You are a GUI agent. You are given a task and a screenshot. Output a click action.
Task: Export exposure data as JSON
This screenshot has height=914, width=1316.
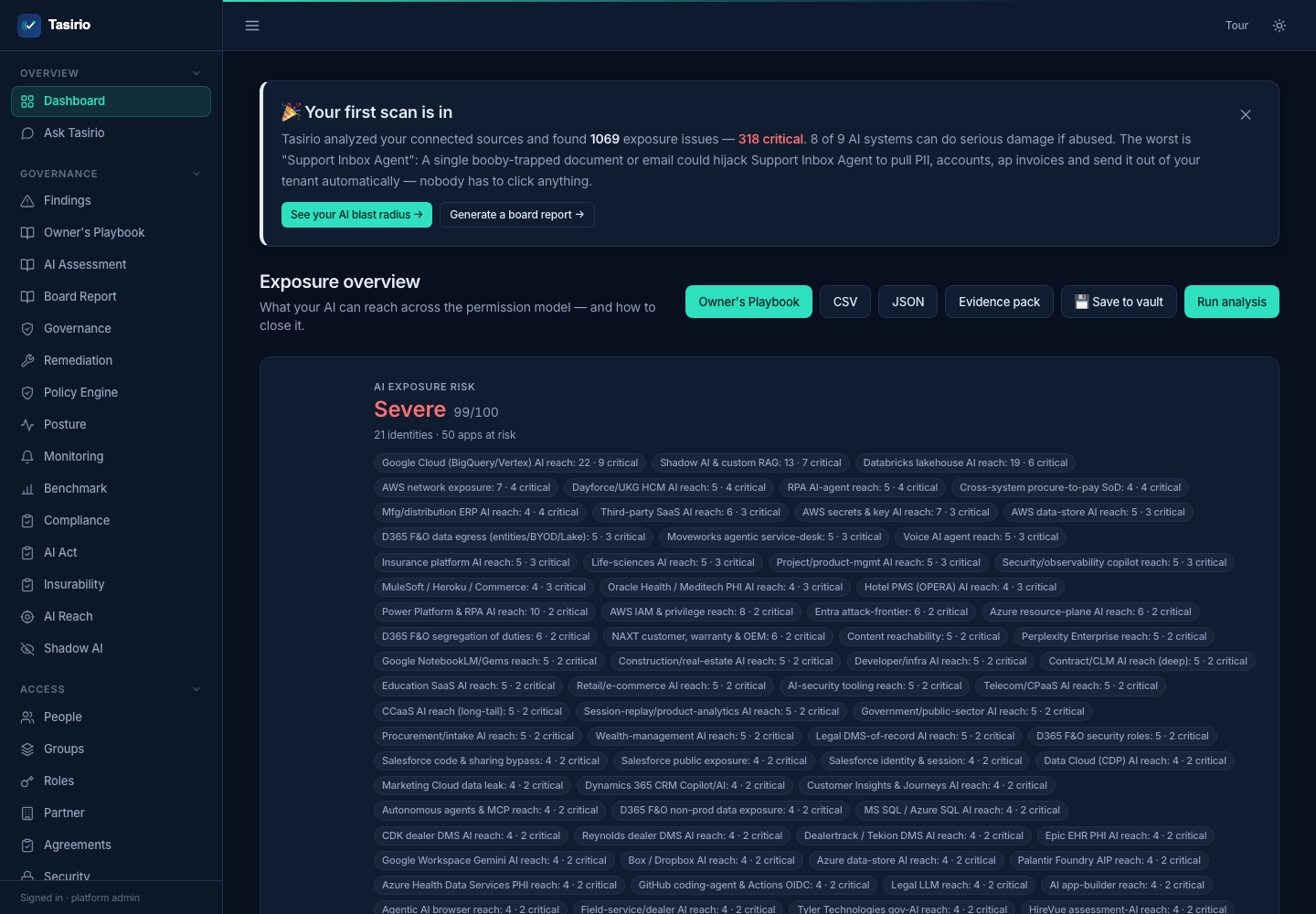click(x=908, y=302)
